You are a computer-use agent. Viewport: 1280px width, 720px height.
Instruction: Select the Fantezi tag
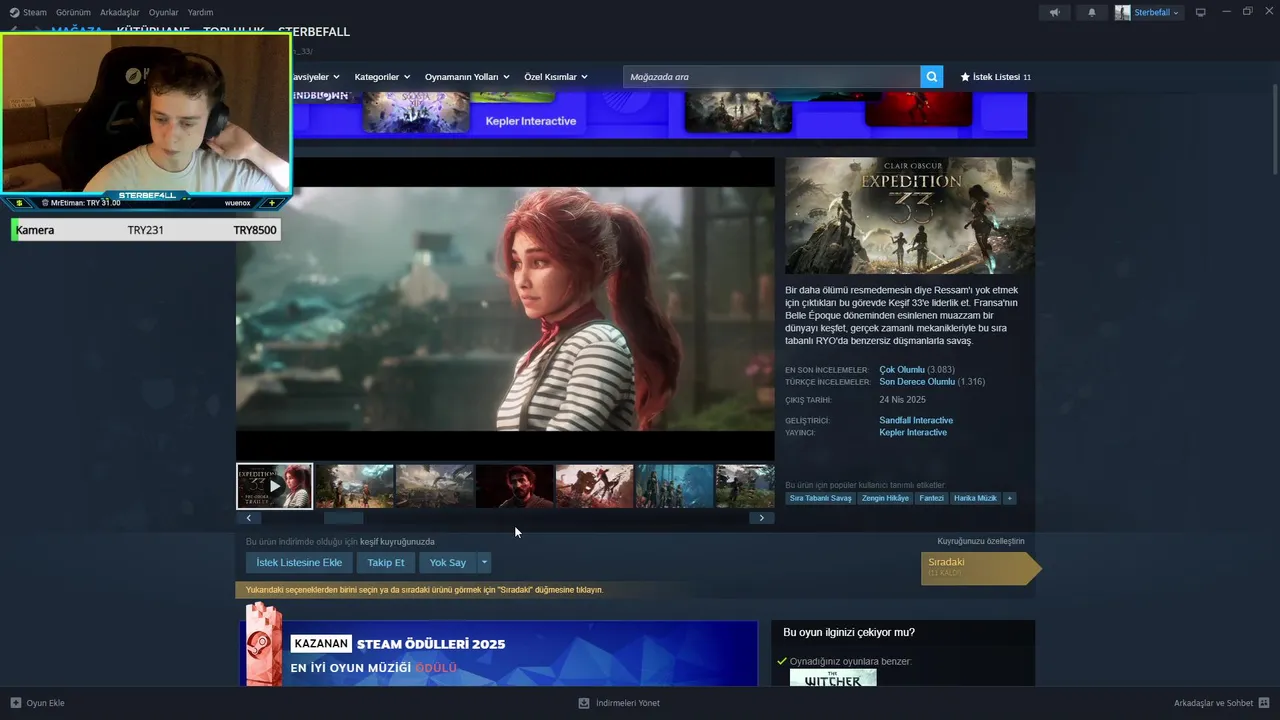[931, 498]
